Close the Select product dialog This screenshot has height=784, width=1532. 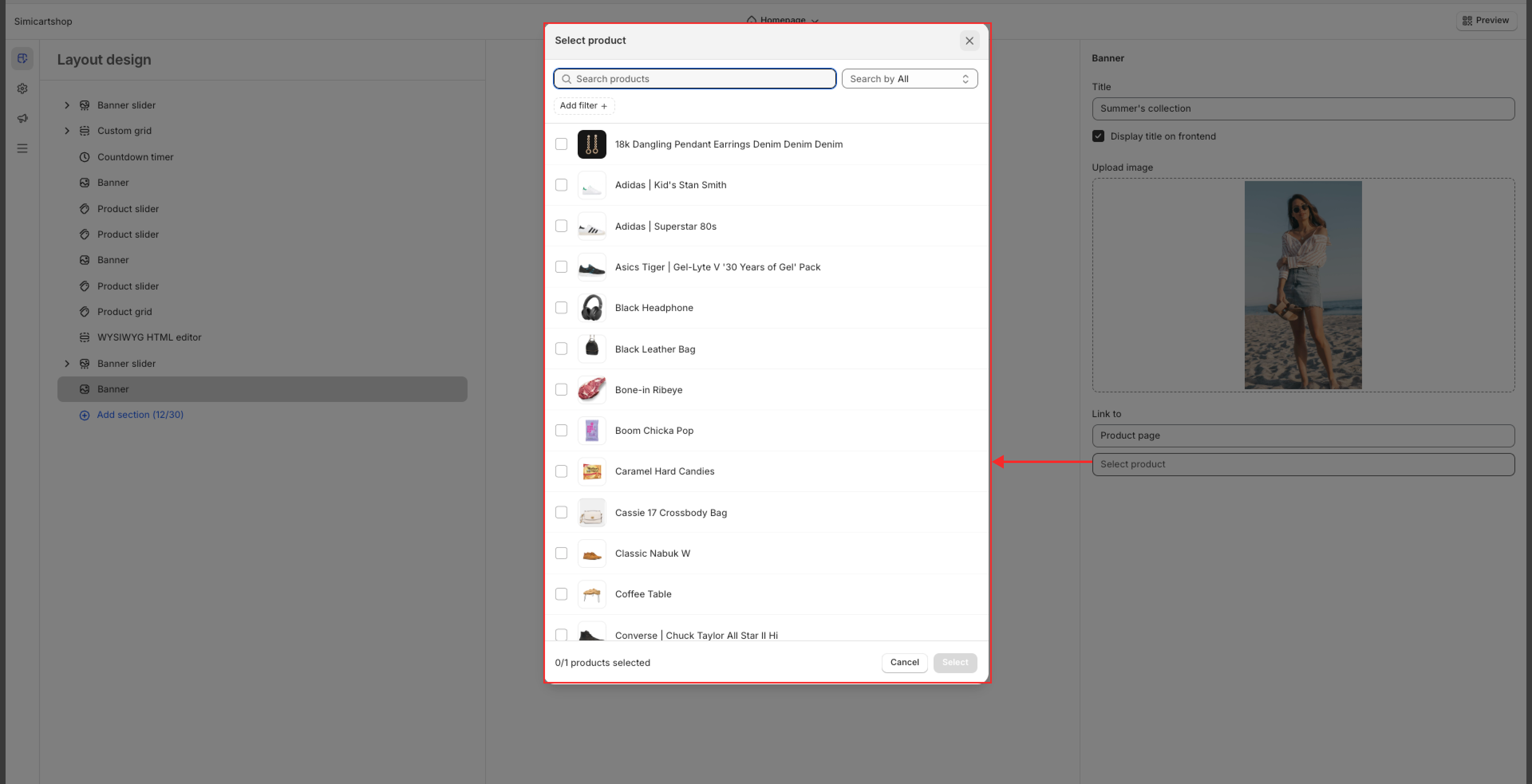click(969, 40)
